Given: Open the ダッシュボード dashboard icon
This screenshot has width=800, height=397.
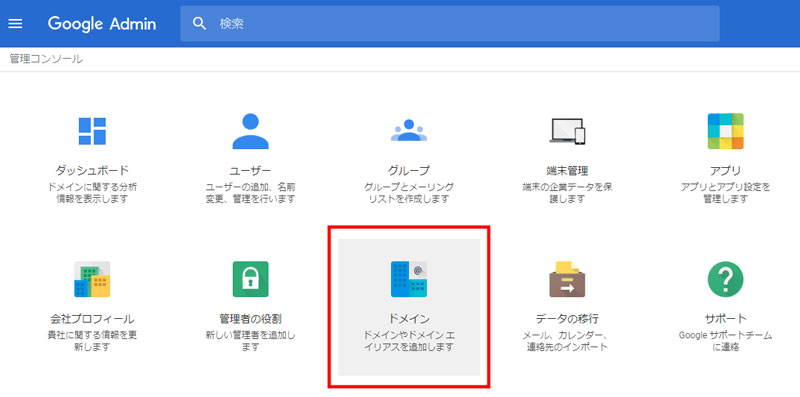Looking at the screenshot, I should (92, 131).
